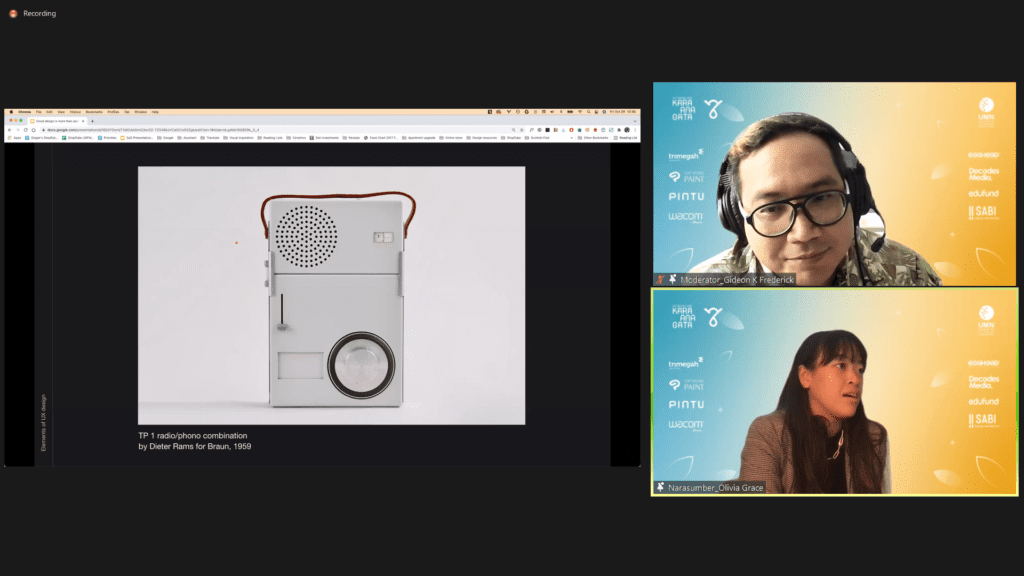Viewport: 1024px width, 576px height.
Task: Click the Apple menu icon
Action: pyautogui.click(x=9, y=112)
